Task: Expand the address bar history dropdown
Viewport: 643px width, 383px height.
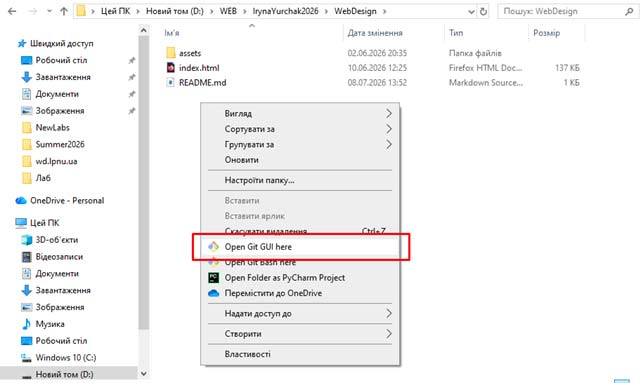Action: pos(471,12)
